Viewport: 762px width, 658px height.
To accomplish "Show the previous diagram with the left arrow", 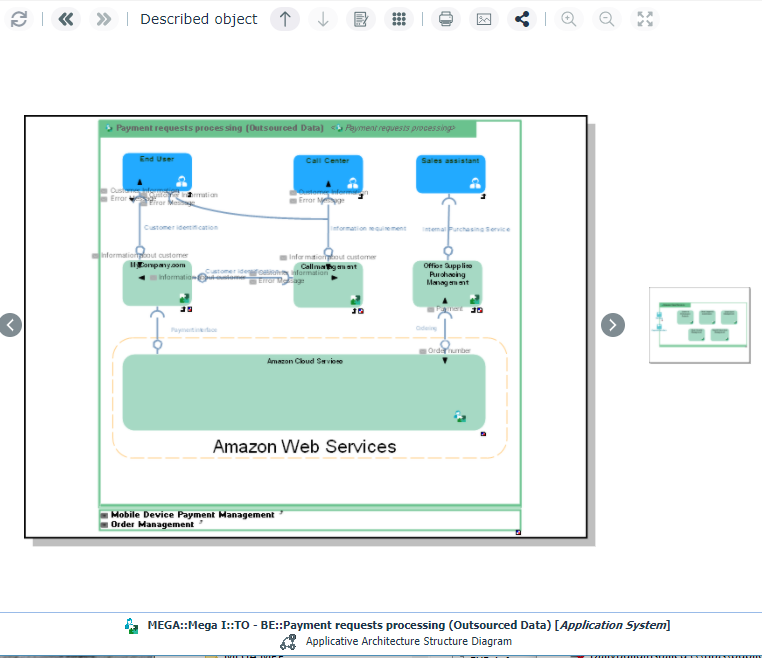I will [x=9, y=325].
